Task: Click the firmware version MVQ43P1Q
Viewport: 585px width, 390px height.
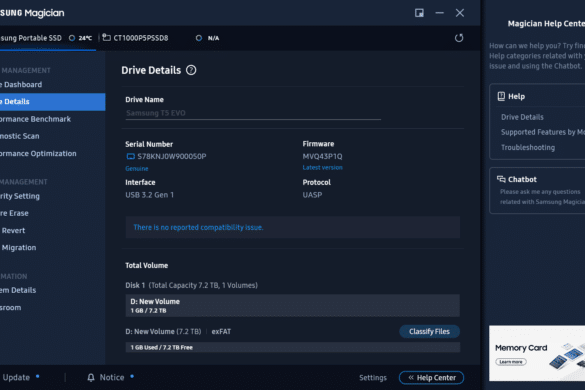Action: [x=322, y=156]
